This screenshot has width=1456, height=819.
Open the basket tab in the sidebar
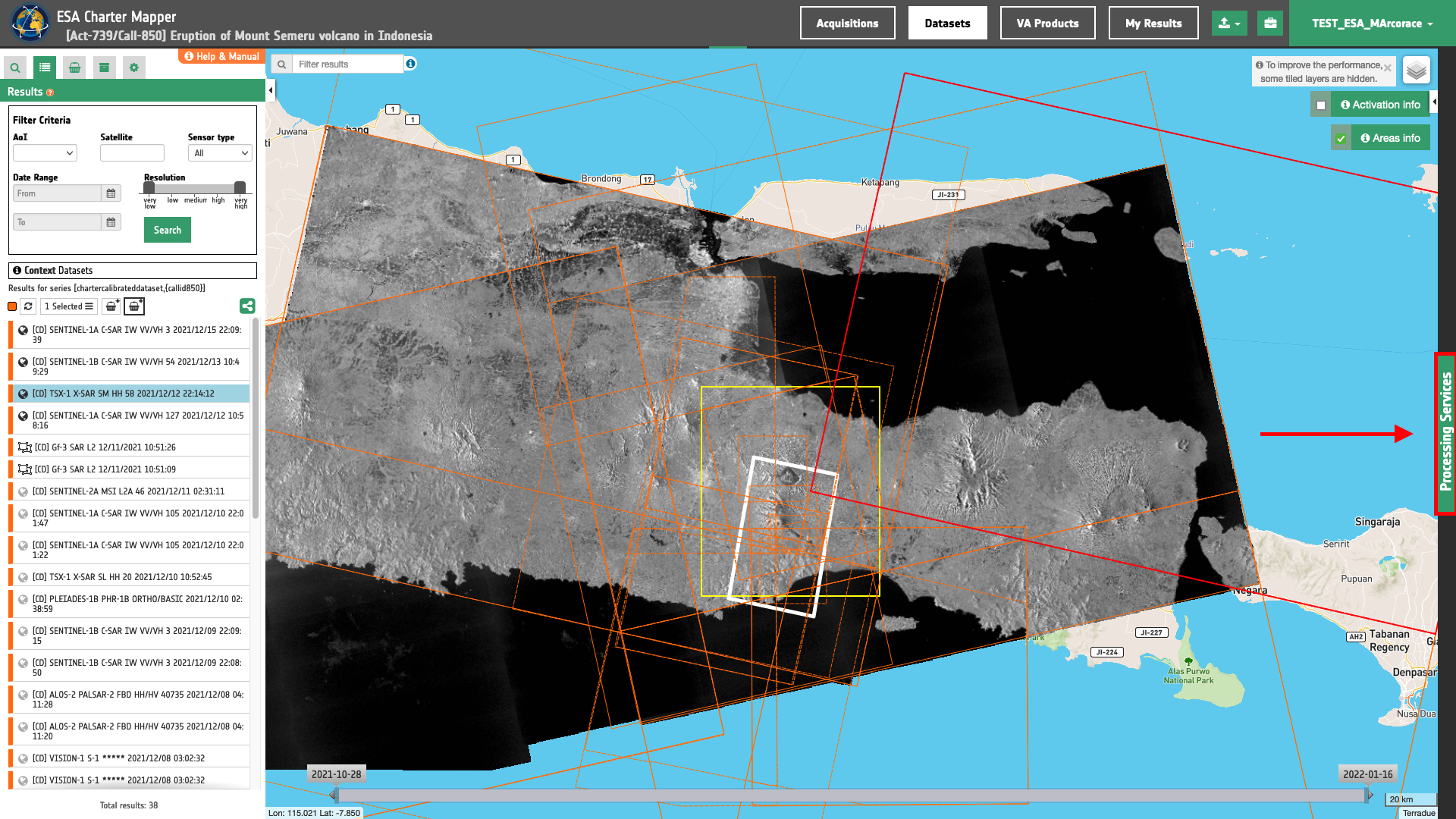tap(74, 67)
